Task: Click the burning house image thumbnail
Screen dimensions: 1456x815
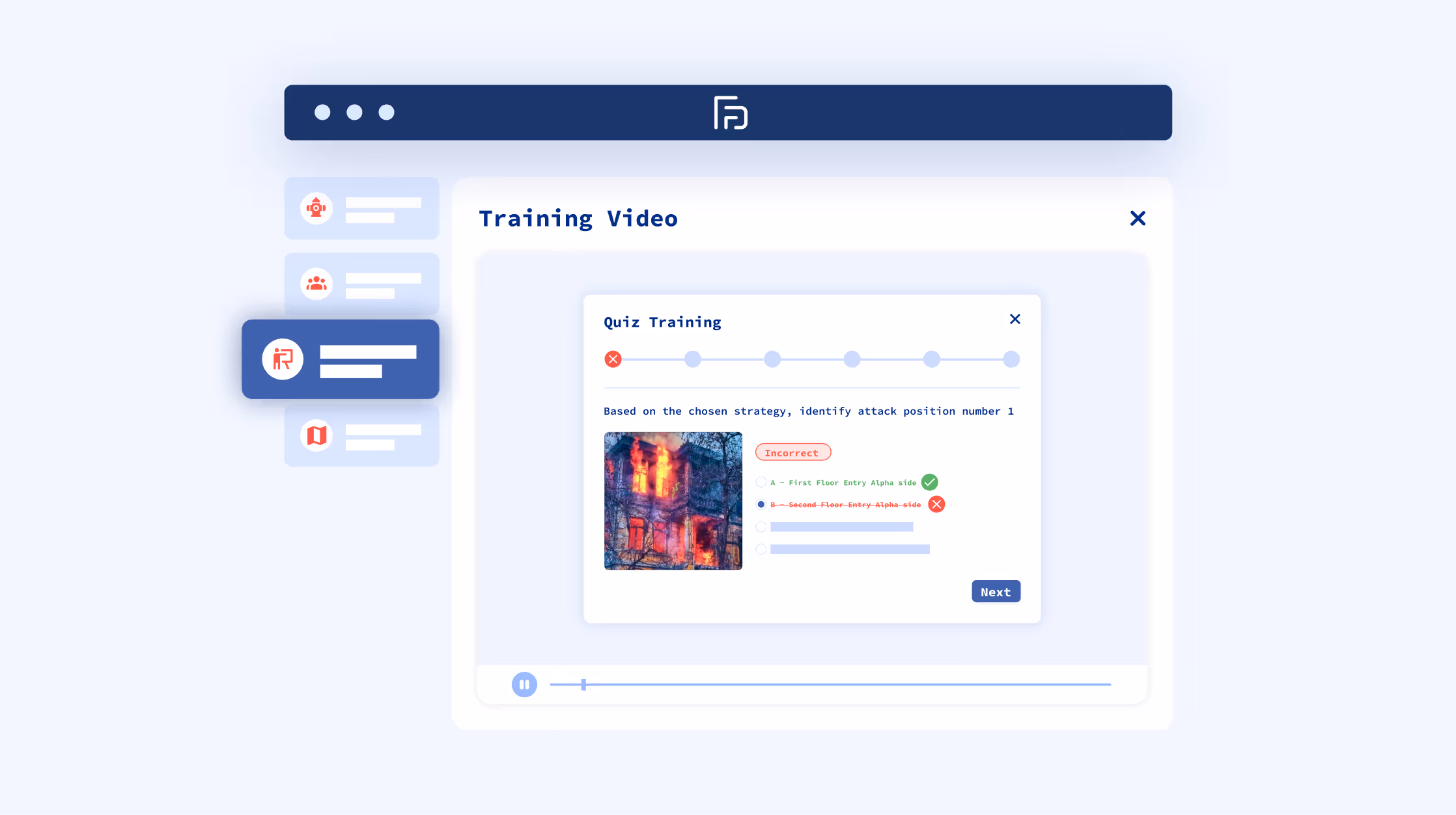Action: click(673, 501)
